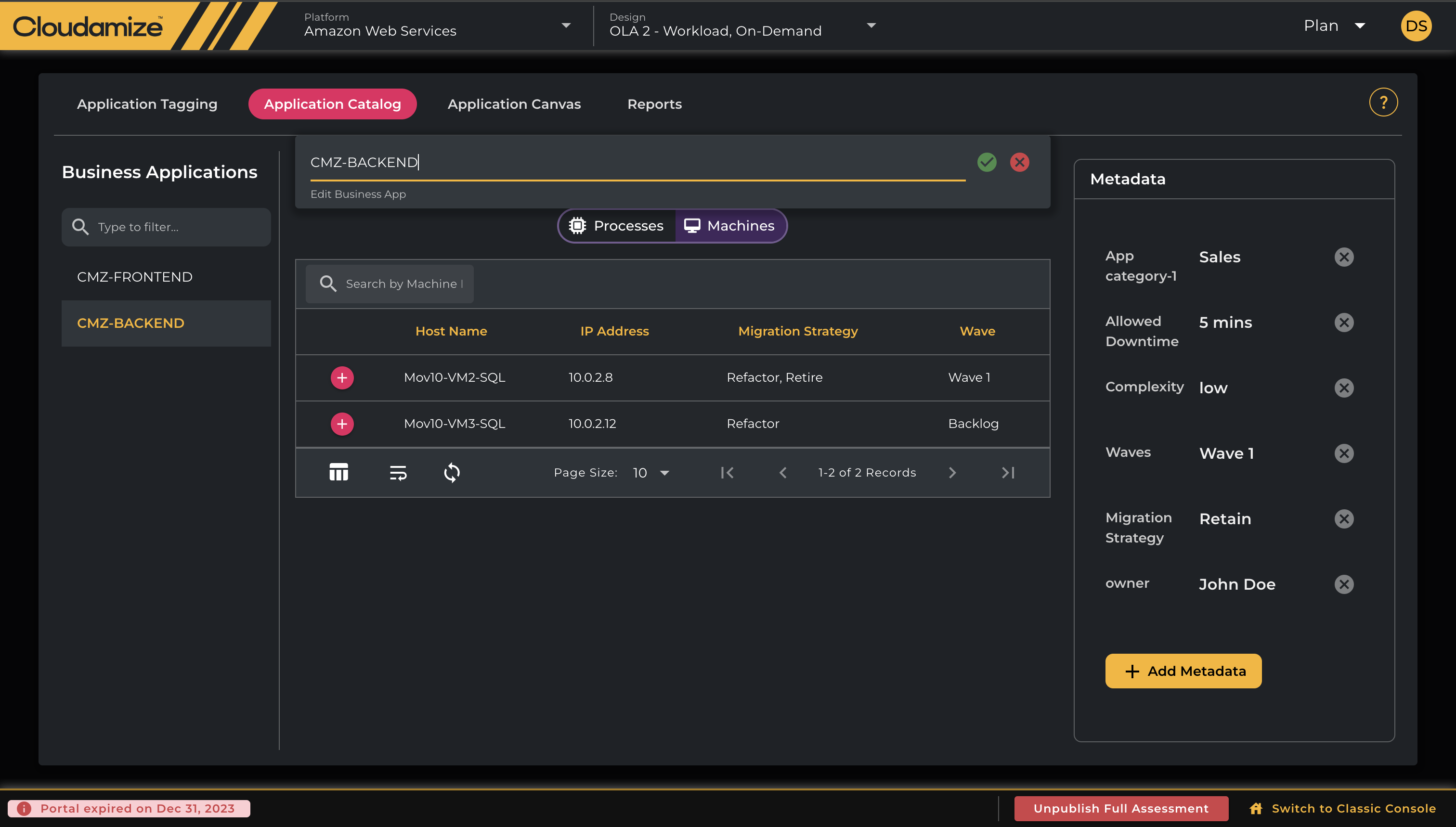Viewport: 1456px width, 827px height.
Task: Click the Add Metadata button
Action: pyautogui.click(x=1183, y=671)
